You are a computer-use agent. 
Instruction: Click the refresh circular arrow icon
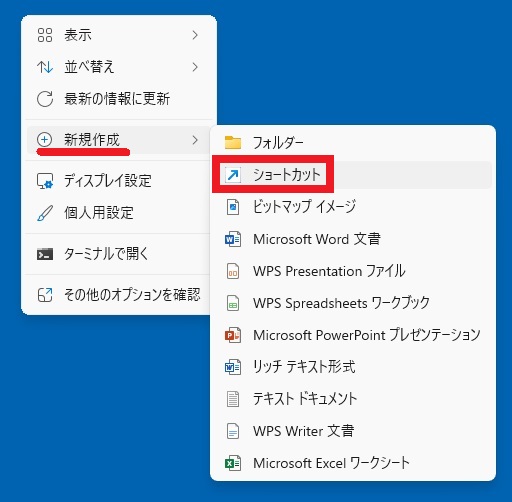click(x=45, y=99)
